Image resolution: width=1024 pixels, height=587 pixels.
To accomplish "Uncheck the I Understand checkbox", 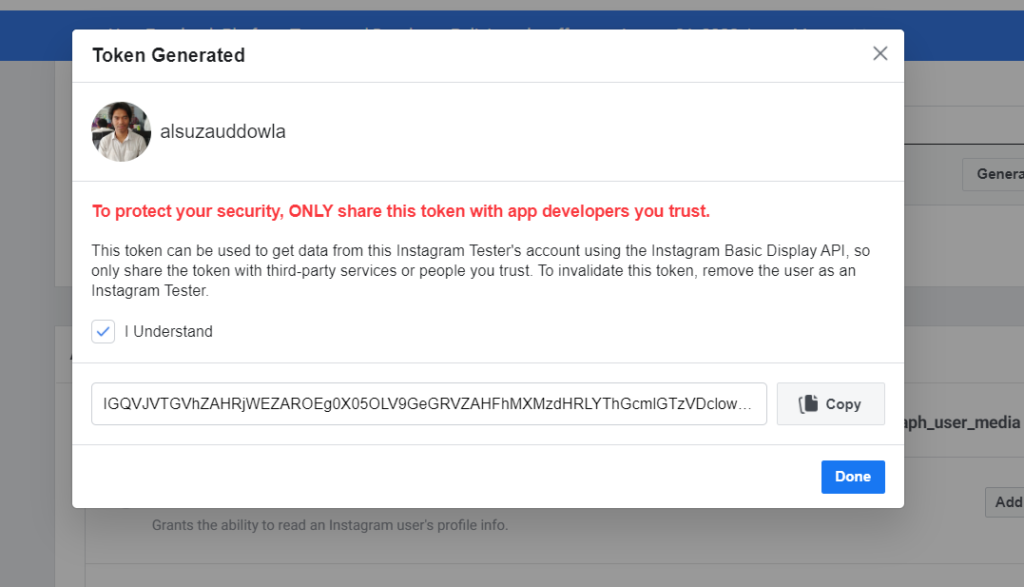I will coord(103,332).
